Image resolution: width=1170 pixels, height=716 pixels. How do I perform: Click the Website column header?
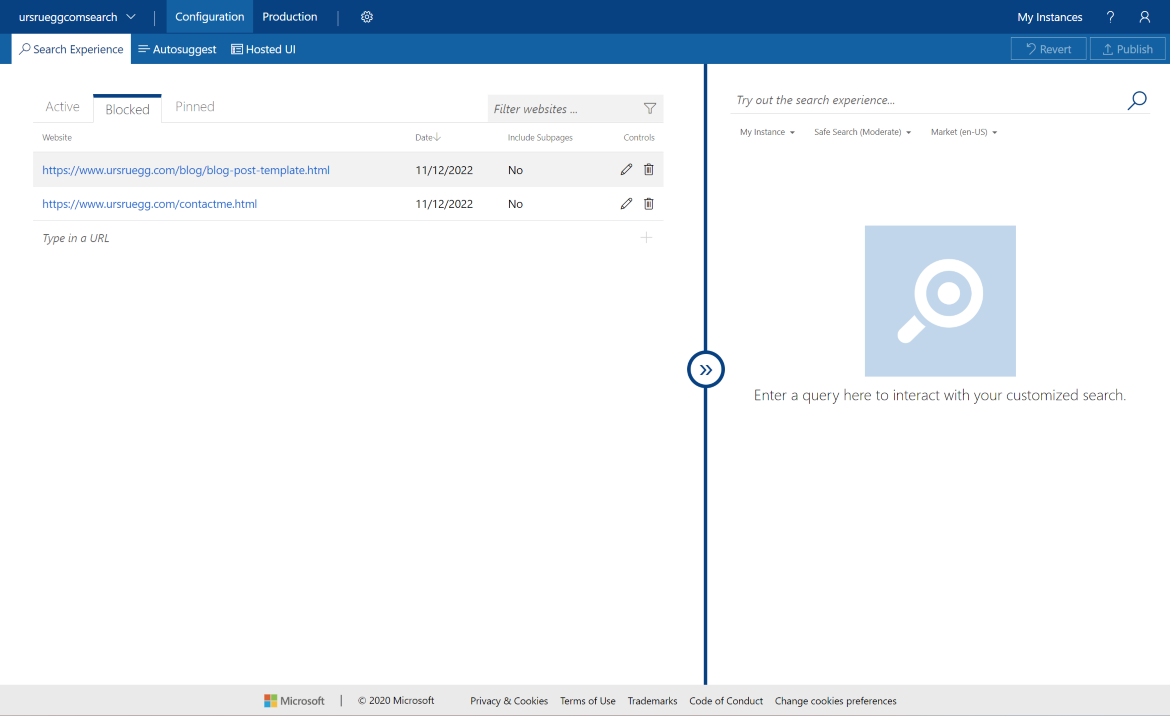click(x=57, y=137)
